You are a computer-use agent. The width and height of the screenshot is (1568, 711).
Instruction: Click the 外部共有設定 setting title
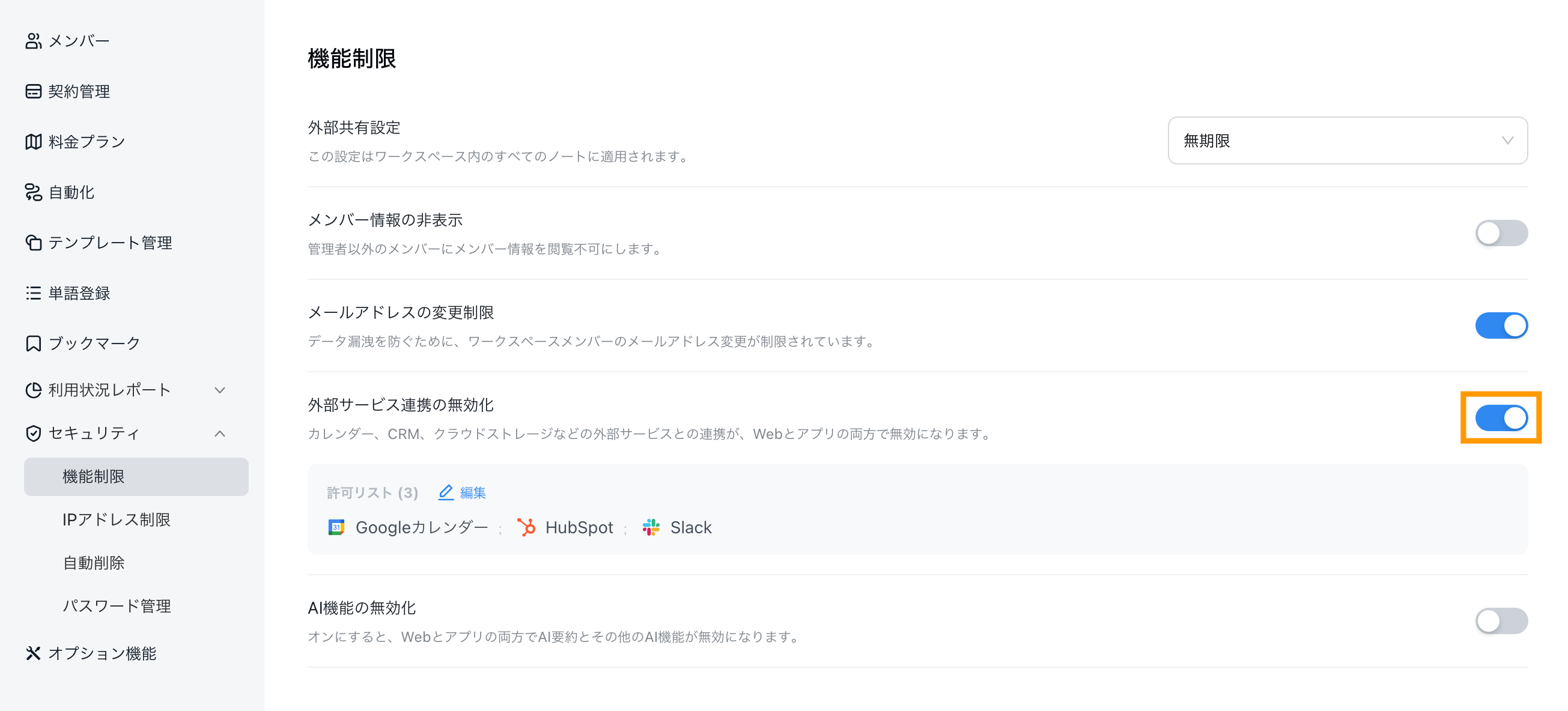[x=354, y=127]
